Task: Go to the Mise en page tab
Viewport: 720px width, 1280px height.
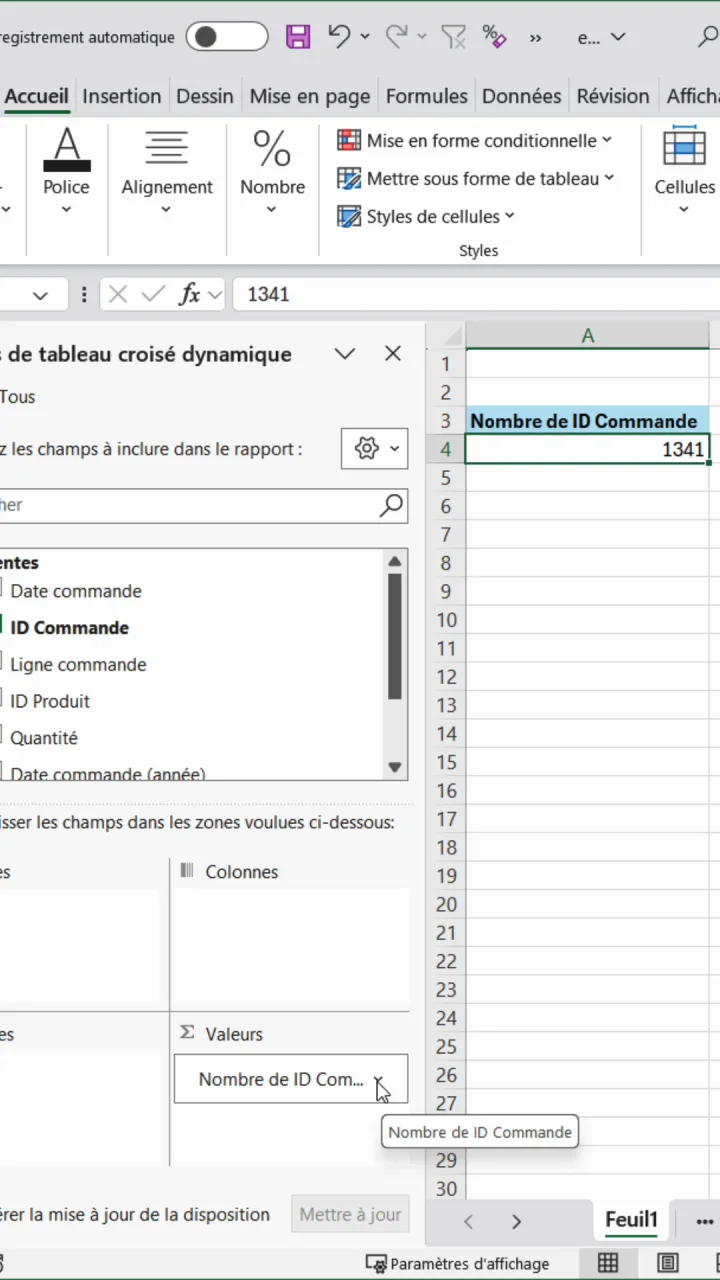Action: tap(310, 96)
